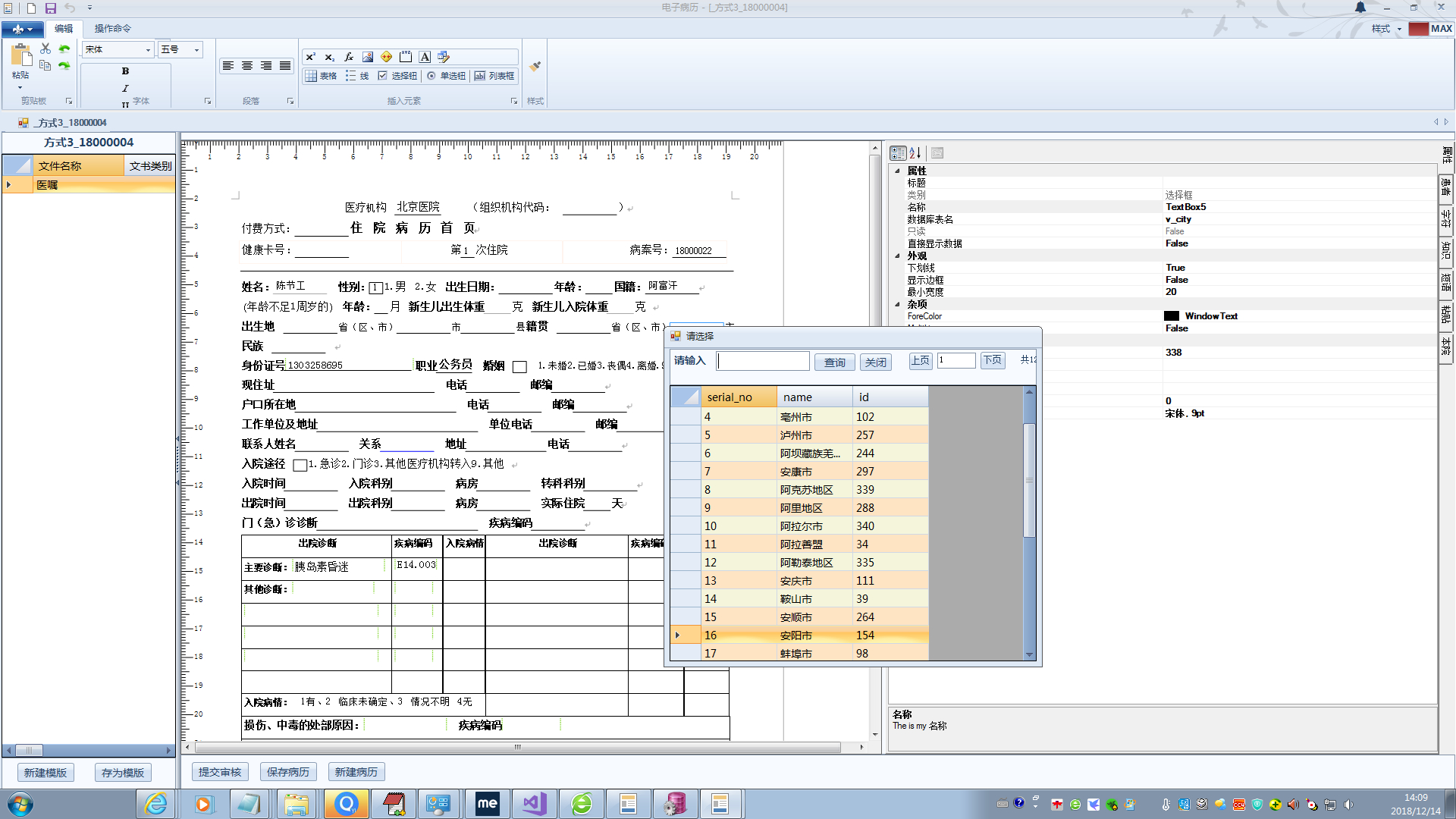
Task: Tick the marital status (婚姻) checkbox
Action: 519,367
